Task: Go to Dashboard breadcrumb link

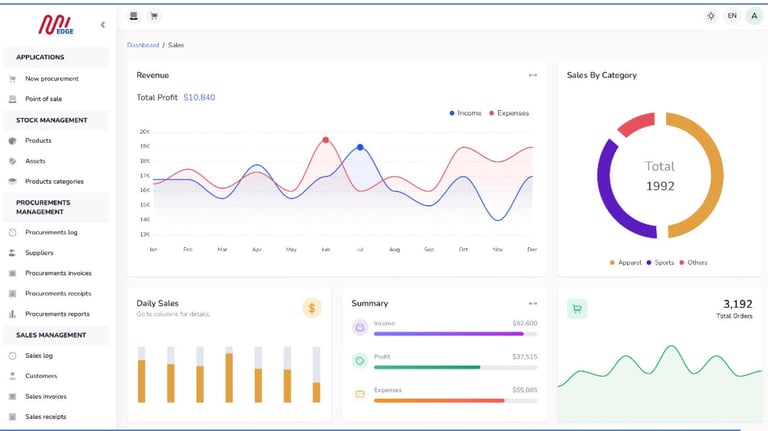Action: click(143, 45)
